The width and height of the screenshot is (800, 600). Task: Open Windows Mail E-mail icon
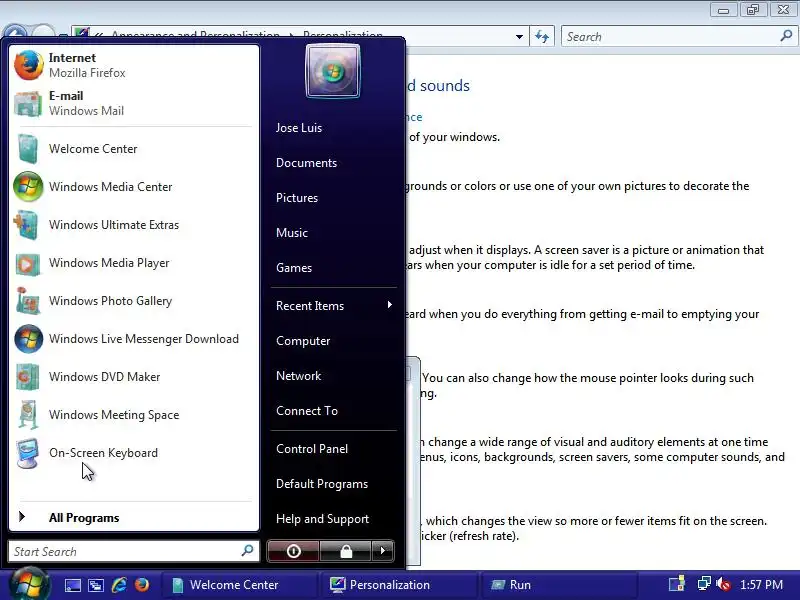pos(28,104)
